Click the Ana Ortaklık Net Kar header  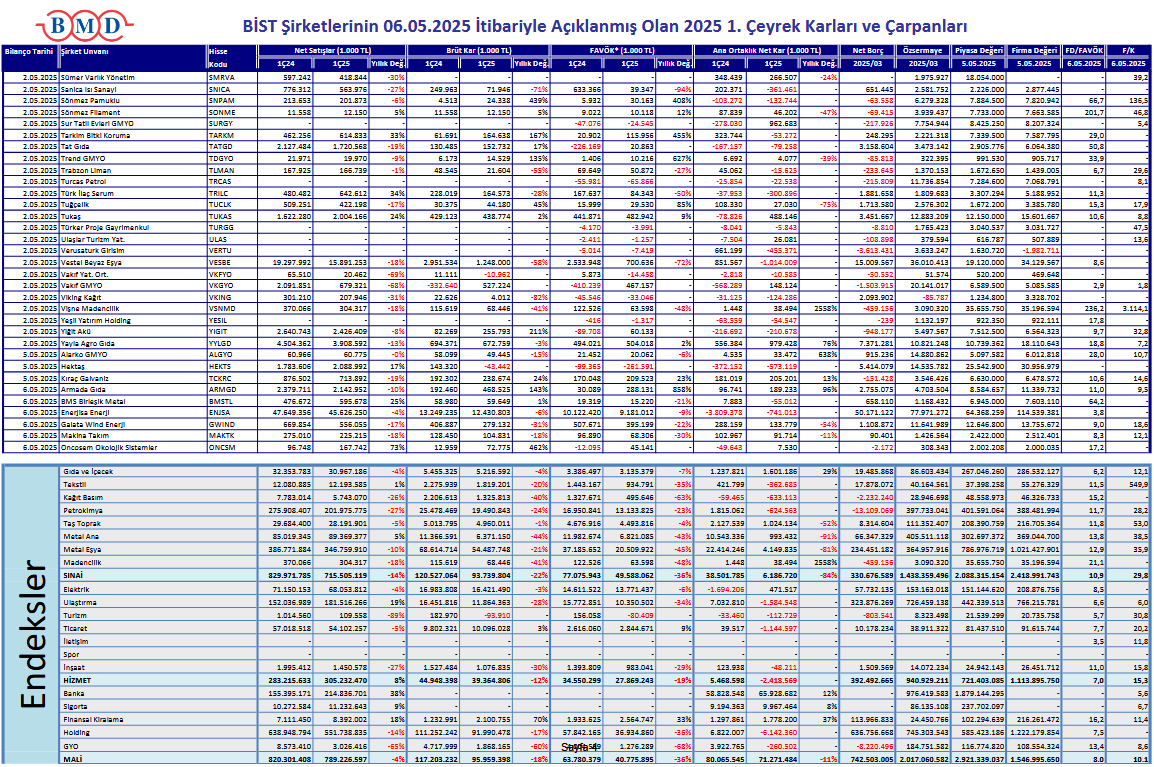(767, 51)
